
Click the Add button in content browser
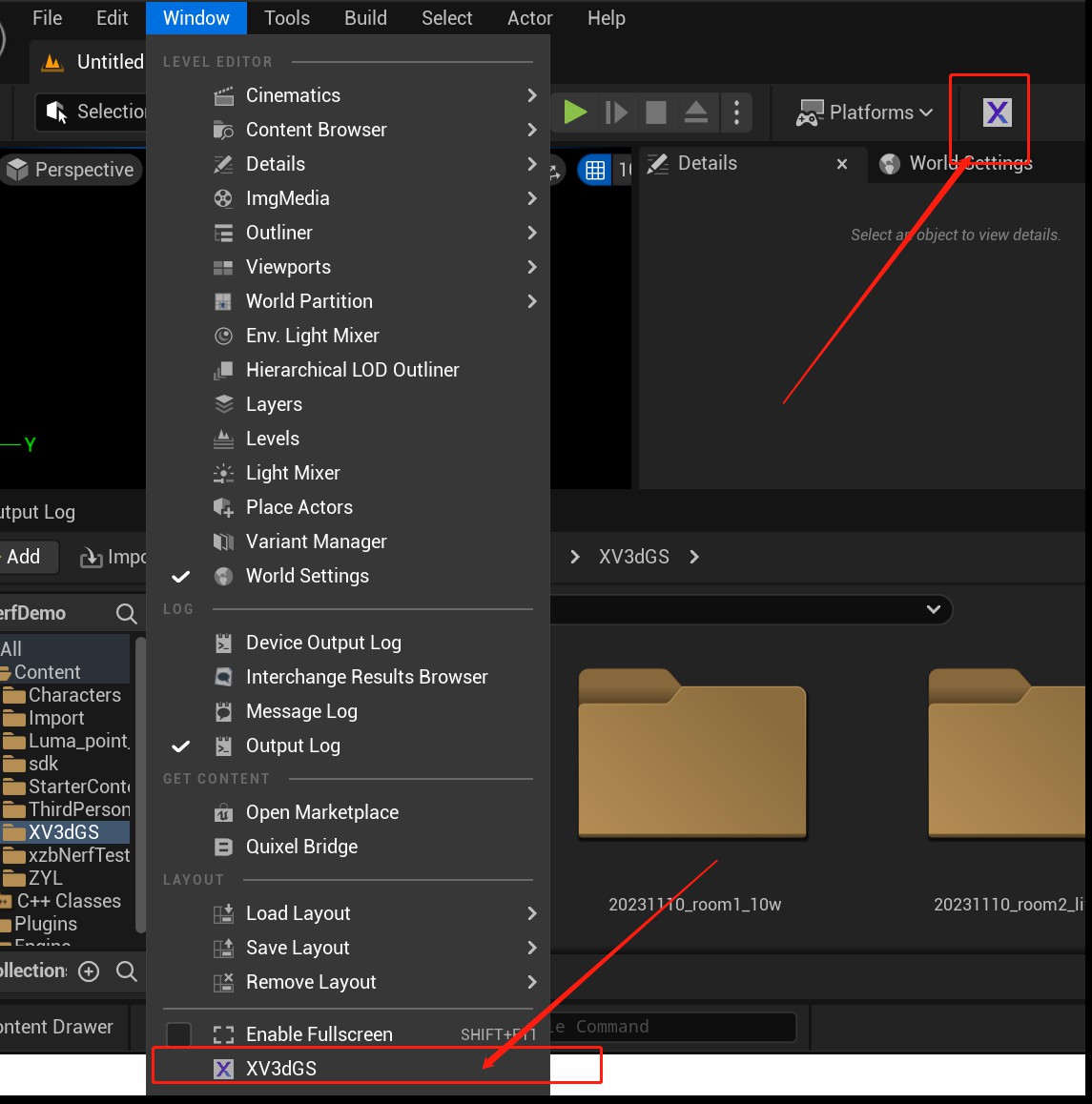(29, 557)
